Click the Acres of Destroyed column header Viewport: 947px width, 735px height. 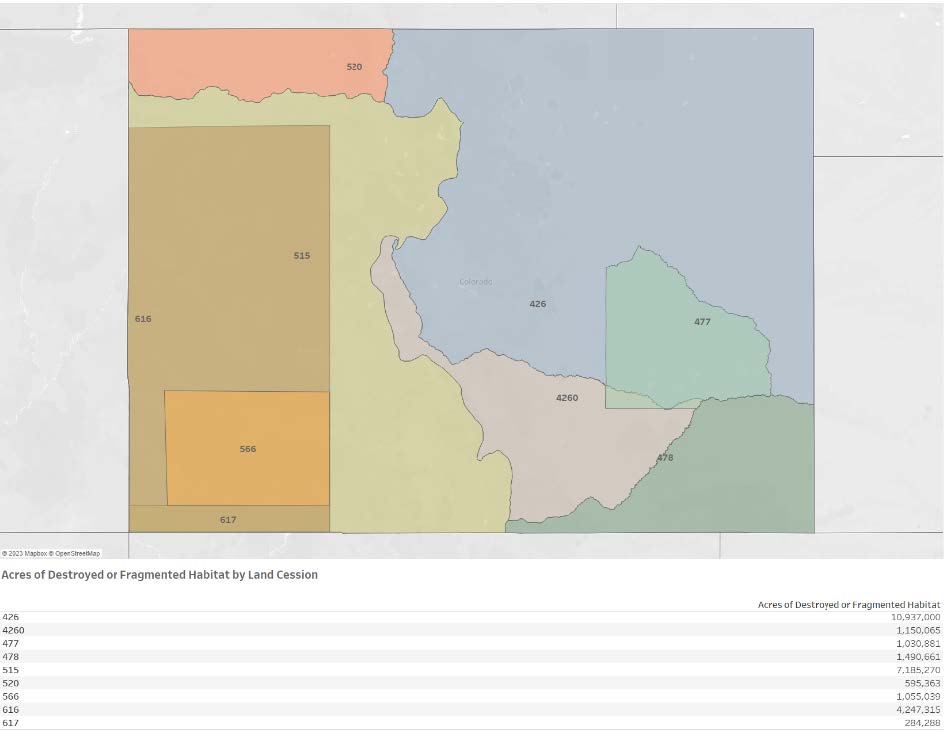coord(848,605)
